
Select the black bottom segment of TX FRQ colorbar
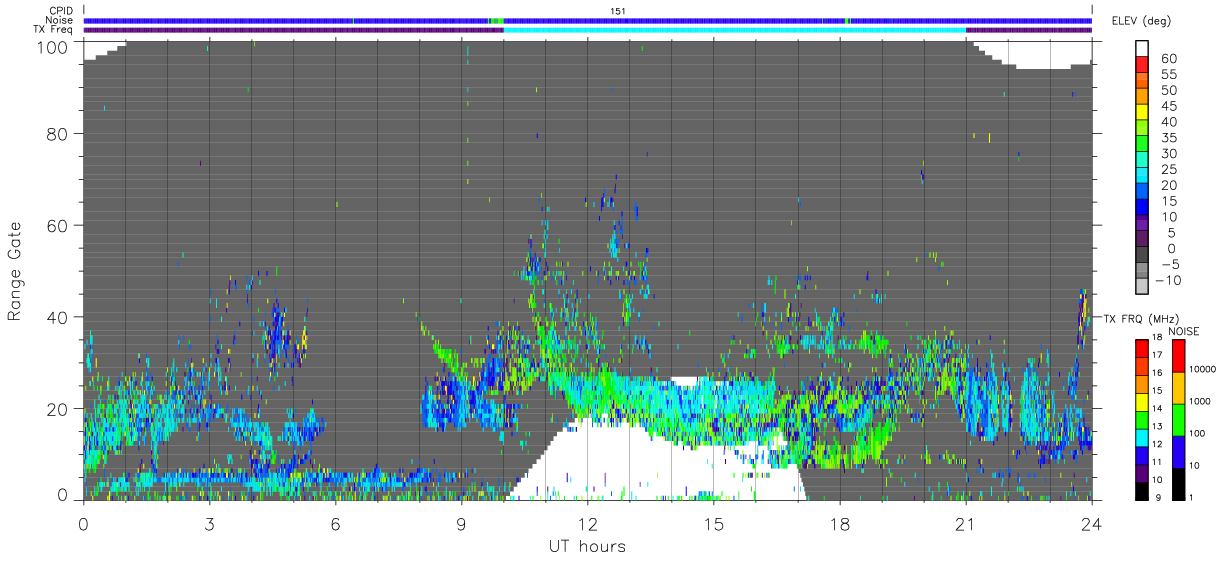[x=1141, y=489]
